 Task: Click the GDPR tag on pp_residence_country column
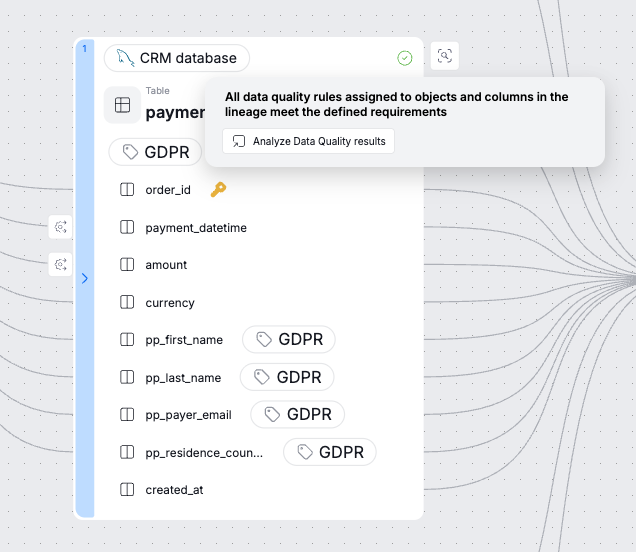pos(330,452)
